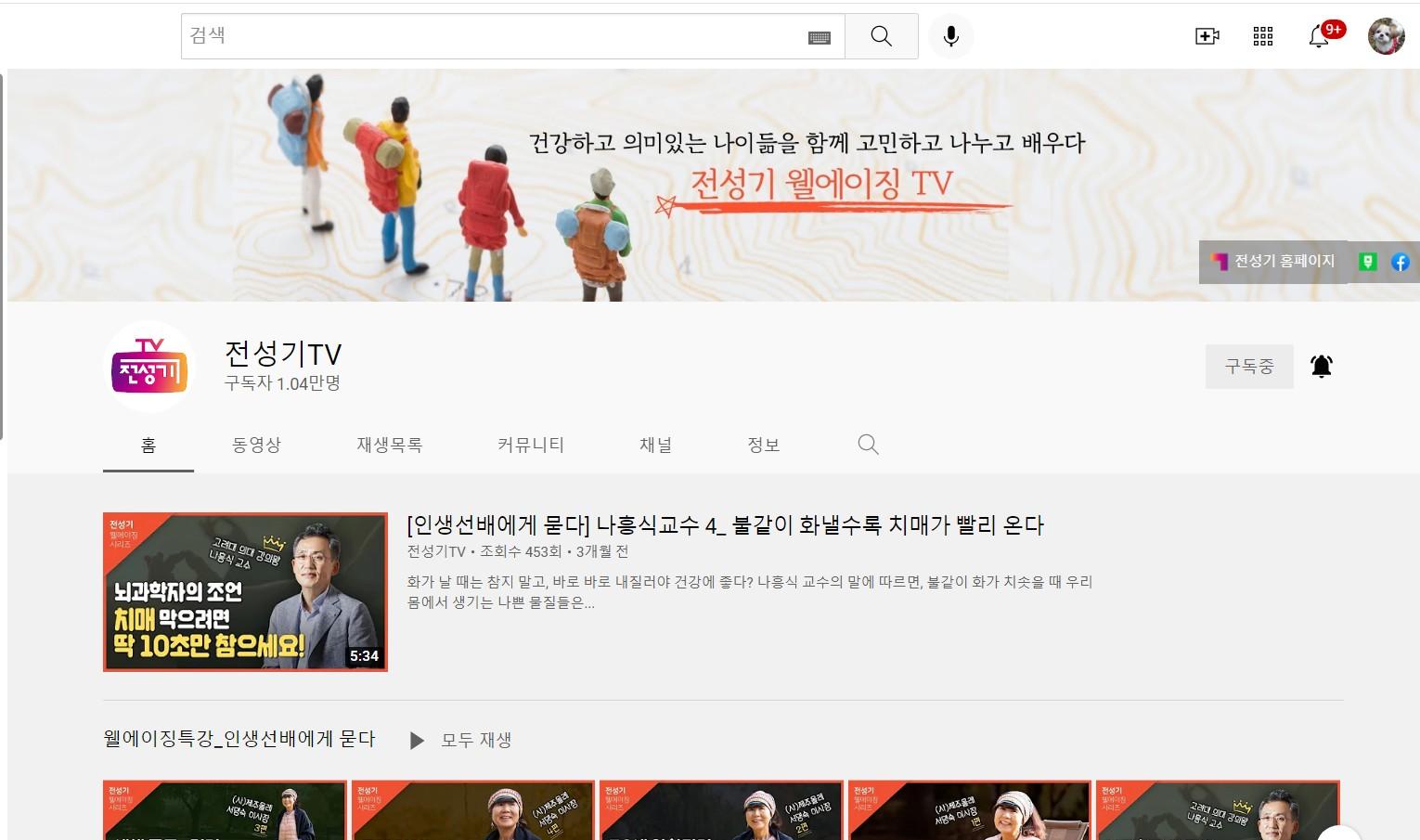Click the 모두 재생 play triangle icon

[x=417, y=741]
